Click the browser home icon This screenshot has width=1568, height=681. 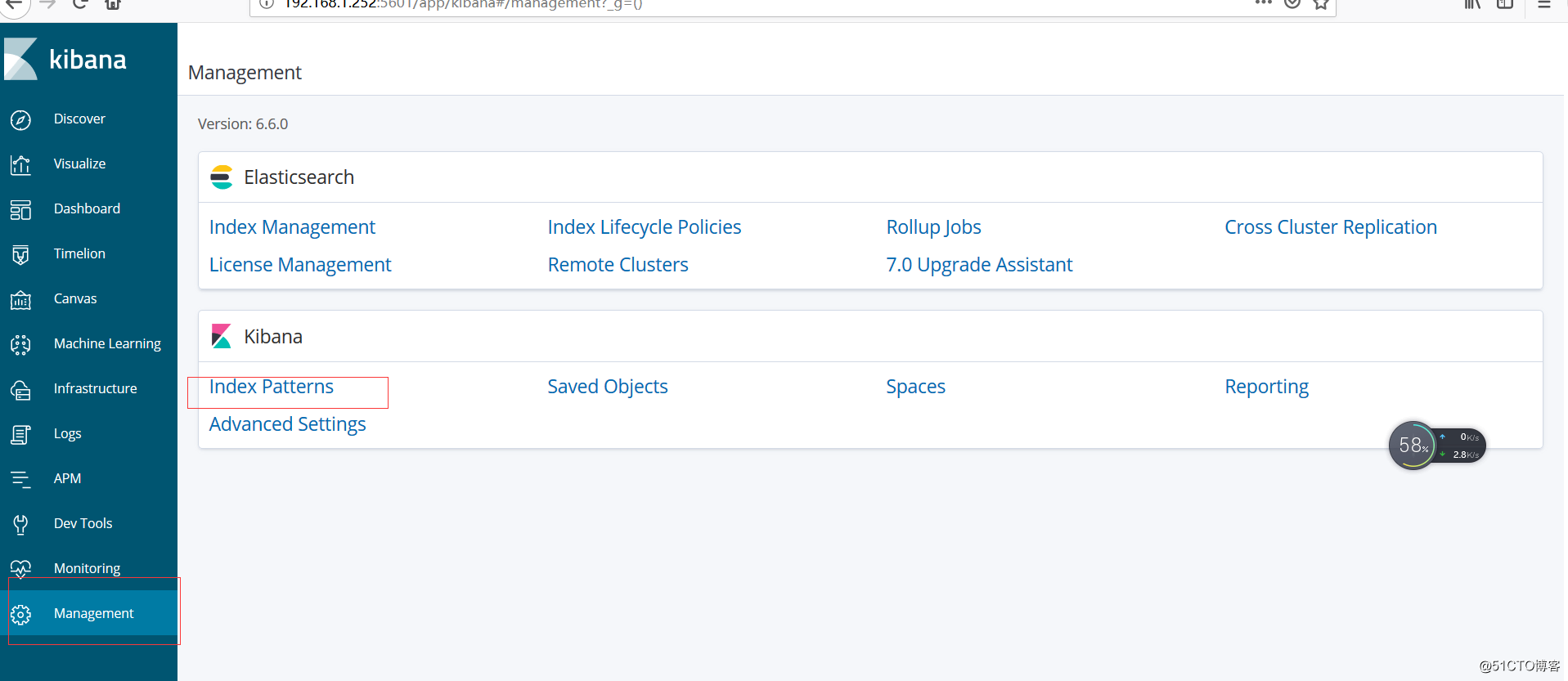click(x=113, y=3)
